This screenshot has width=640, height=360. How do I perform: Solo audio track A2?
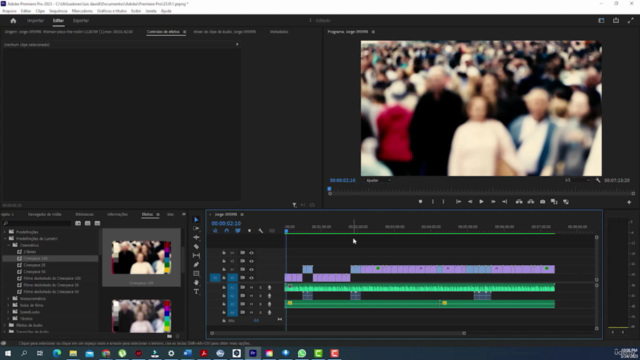click(x=260, y=296)
